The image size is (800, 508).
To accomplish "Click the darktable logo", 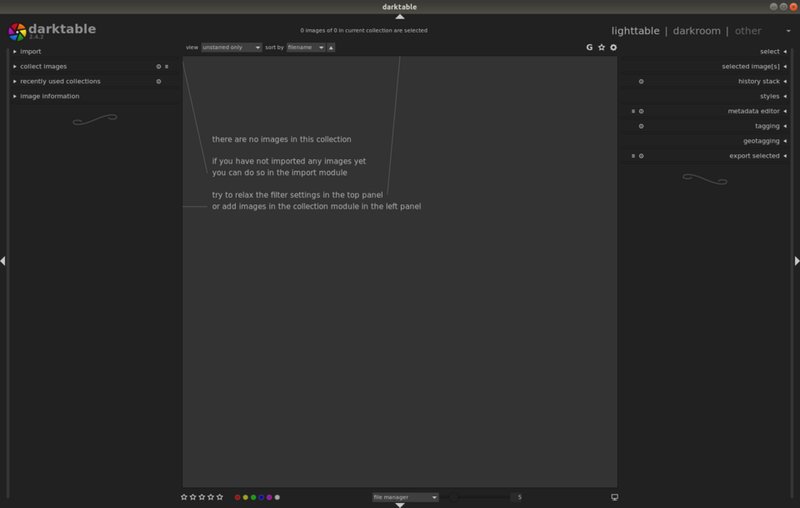I will point(17,32).
